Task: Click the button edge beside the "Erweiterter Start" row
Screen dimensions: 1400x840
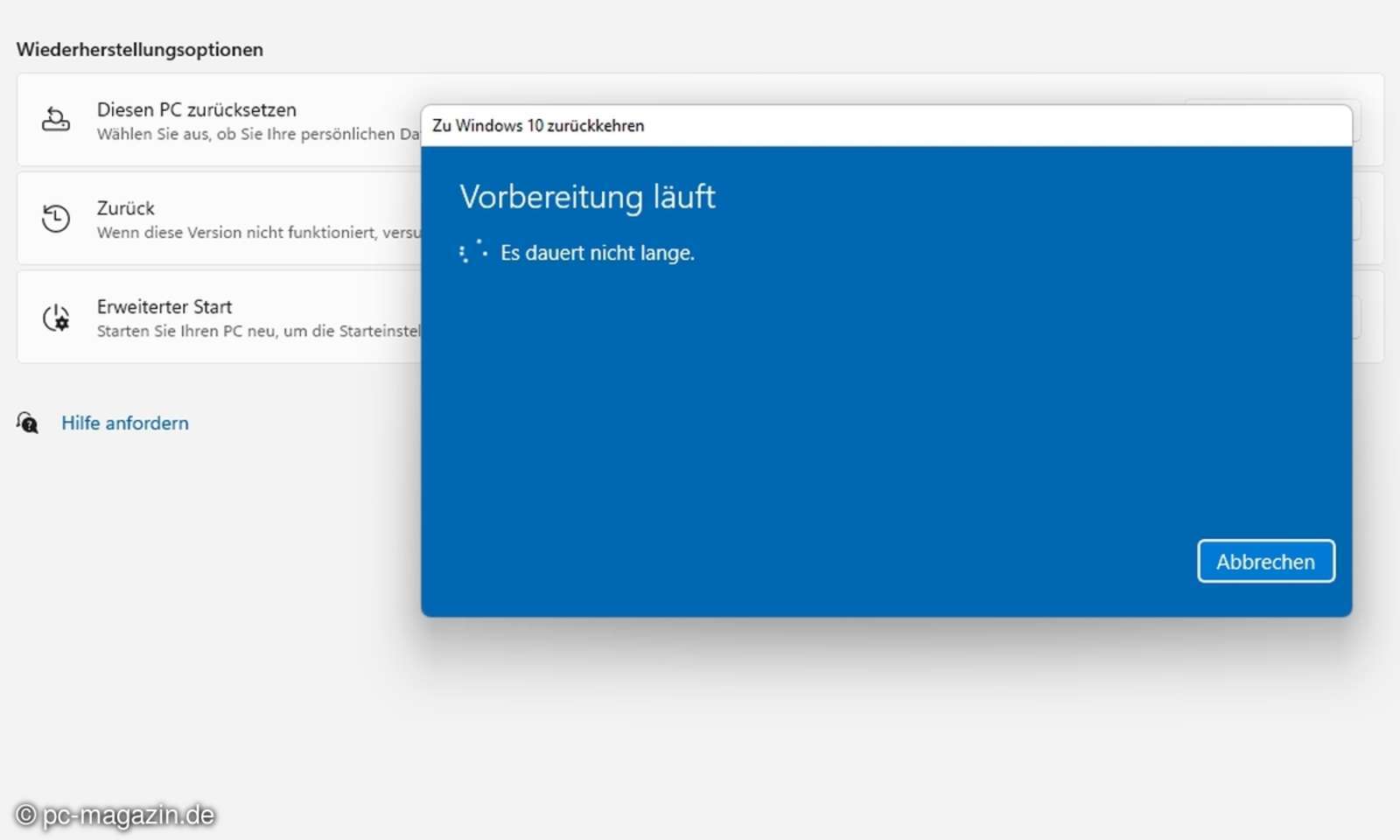Action: coord(1358,318)
